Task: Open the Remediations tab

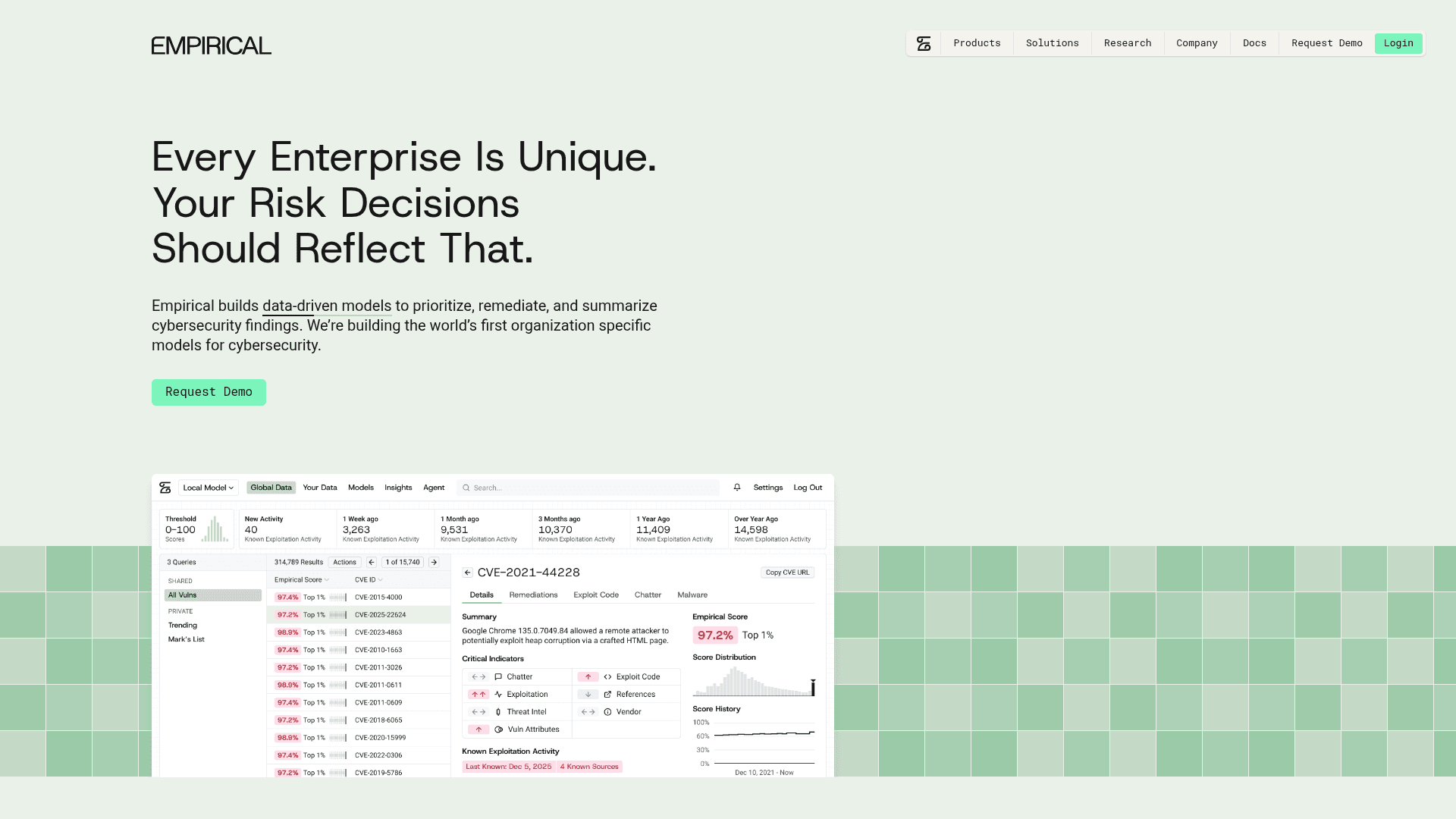Action: click(533, 595)
